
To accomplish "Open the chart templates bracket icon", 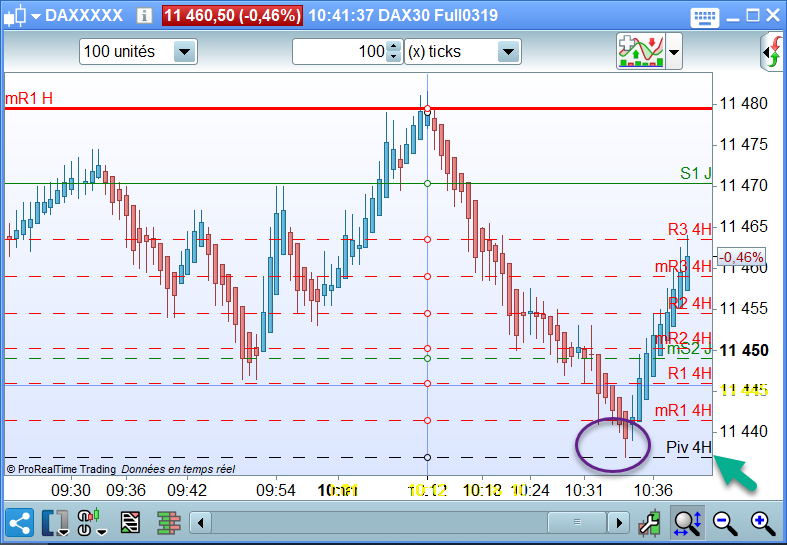I will tap(55, 523).
